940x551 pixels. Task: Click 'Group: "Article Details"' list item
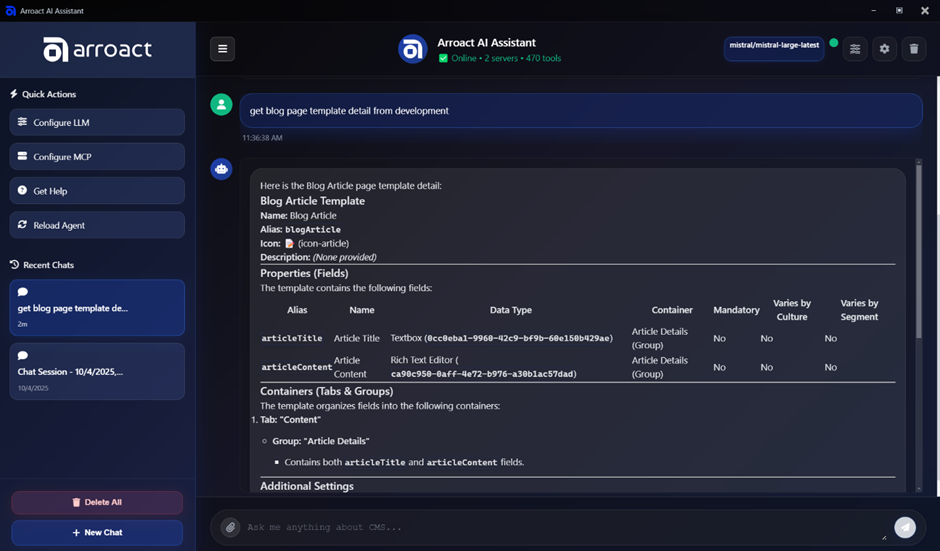(321, 441)
